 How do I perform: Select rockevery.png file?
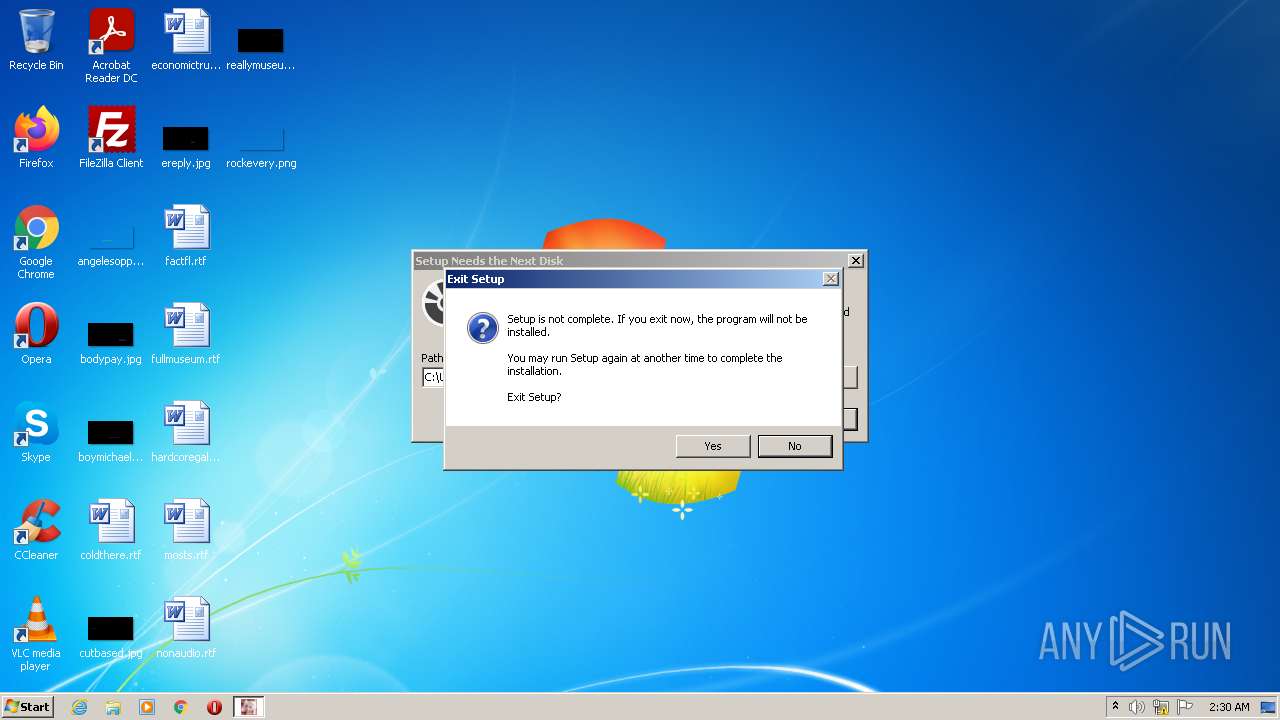[x=261, y=146]
